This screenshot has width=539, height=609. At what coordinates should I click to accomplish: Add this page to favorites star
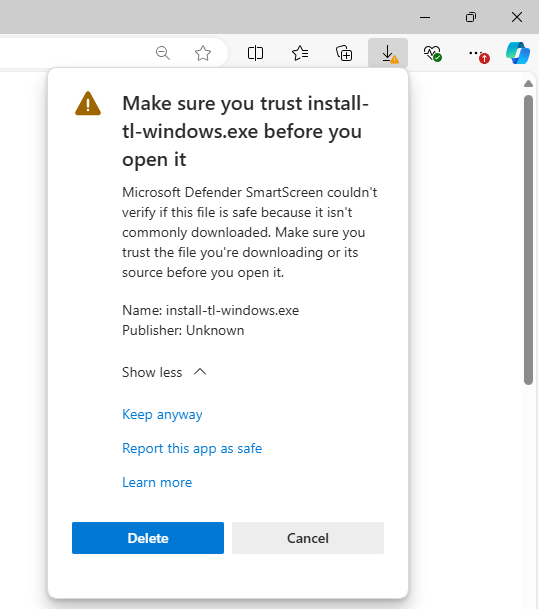pos(203,53)
